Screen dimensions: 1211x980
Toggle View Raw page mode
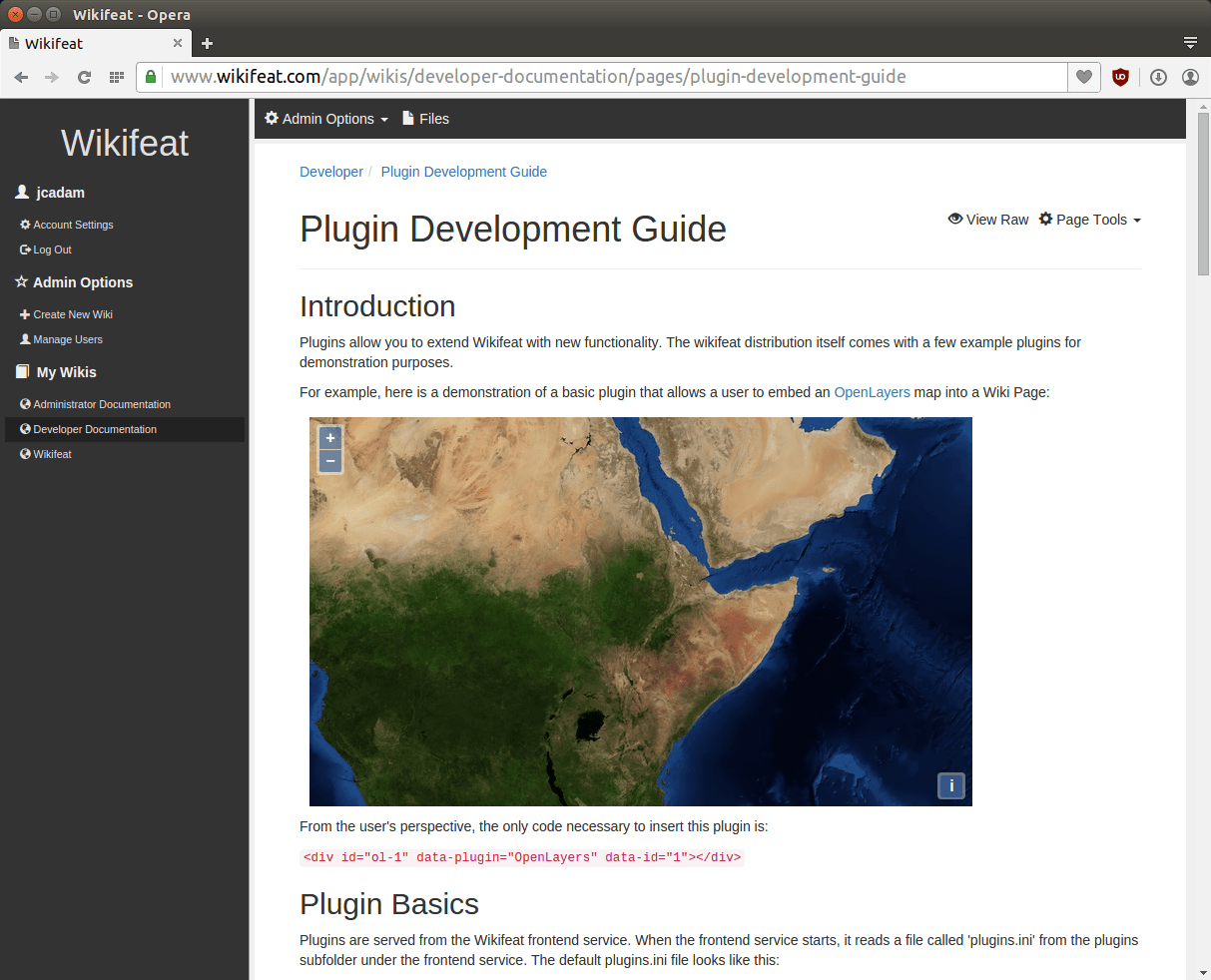tap(988, 220)
